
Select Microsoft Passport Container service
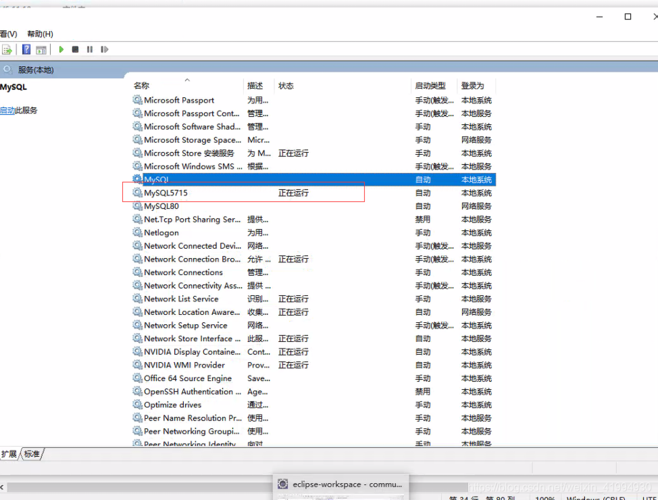191,113
